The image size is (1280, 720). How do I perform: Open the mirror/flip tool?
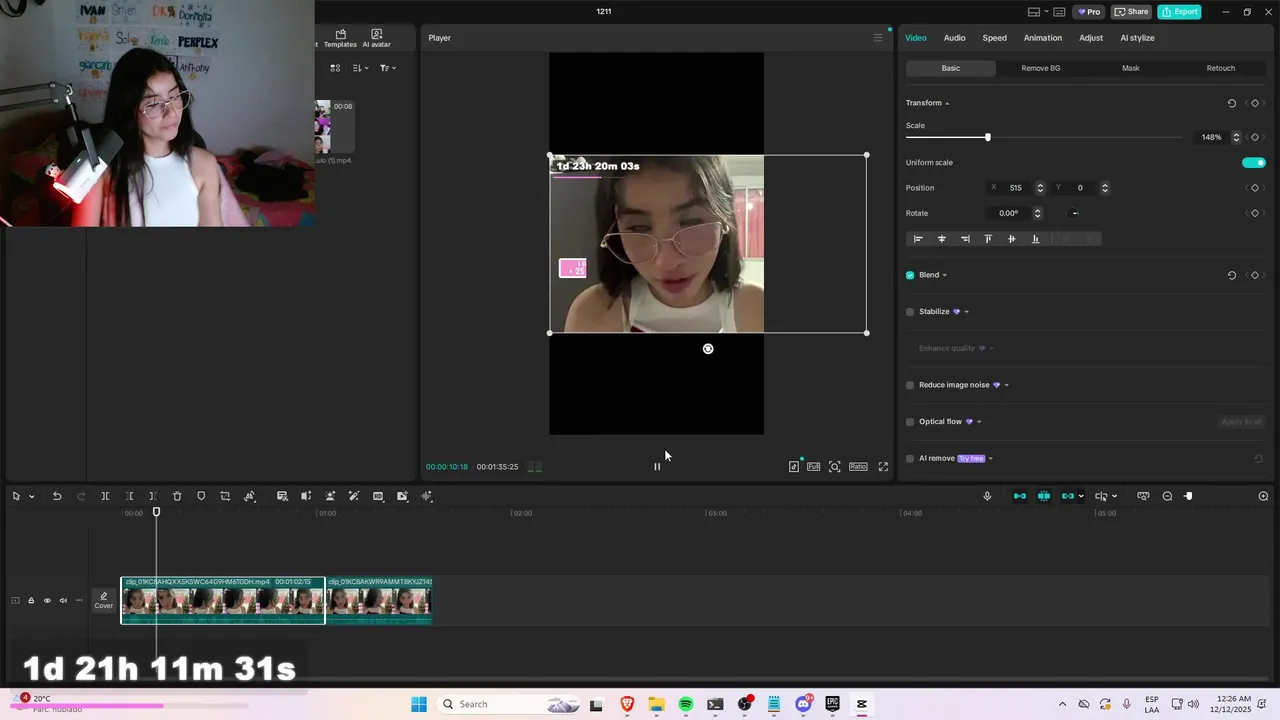point(249,496)
